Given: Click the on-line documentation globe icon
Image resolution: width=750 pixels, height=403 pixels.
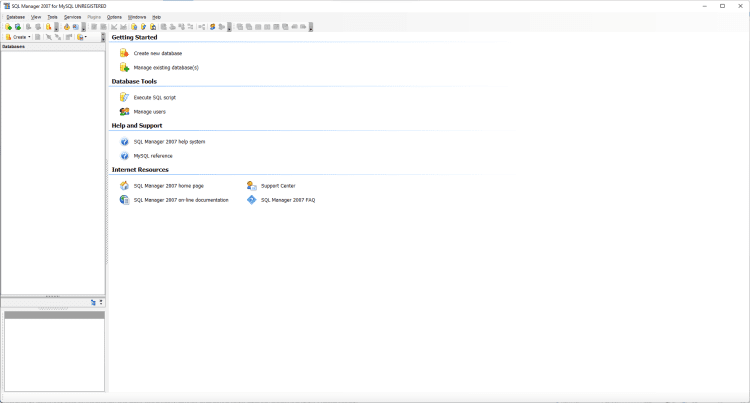Looking at the screenshot, I should coord(124,200).
